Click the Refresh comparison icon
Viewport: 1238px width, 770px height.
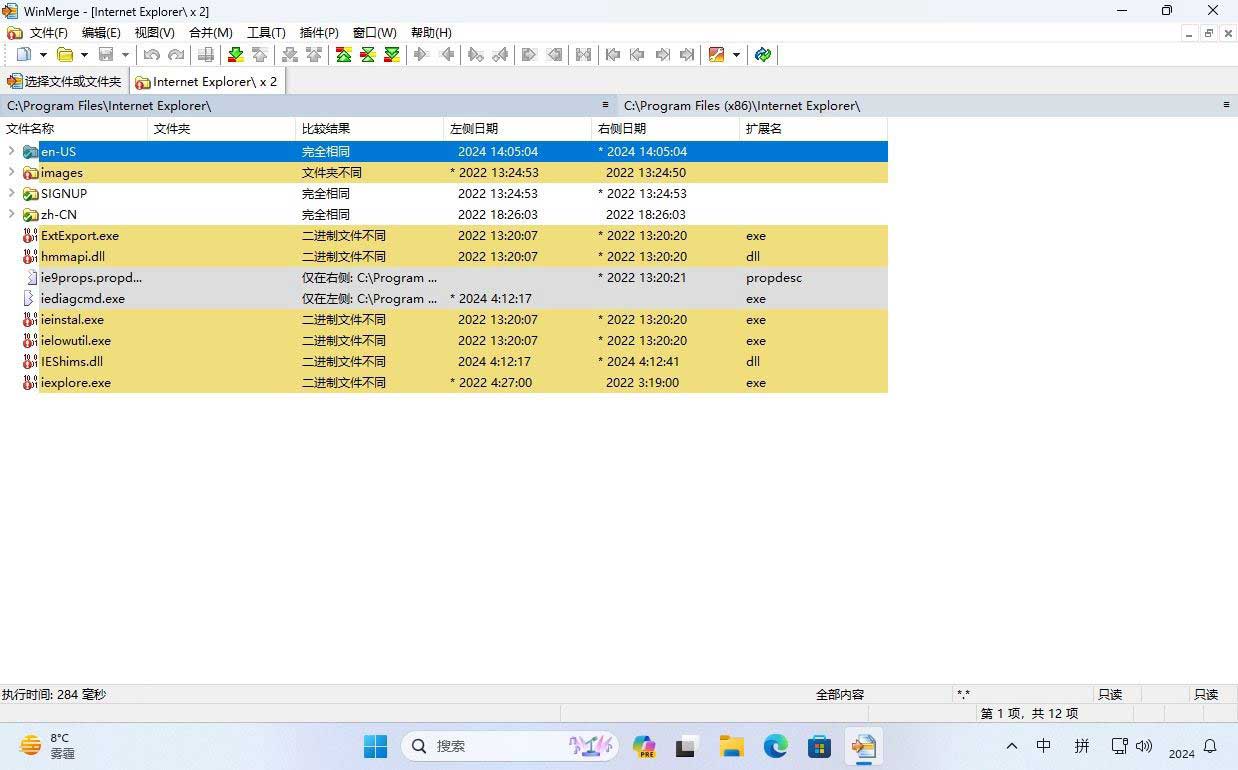(x=763, y=55)
